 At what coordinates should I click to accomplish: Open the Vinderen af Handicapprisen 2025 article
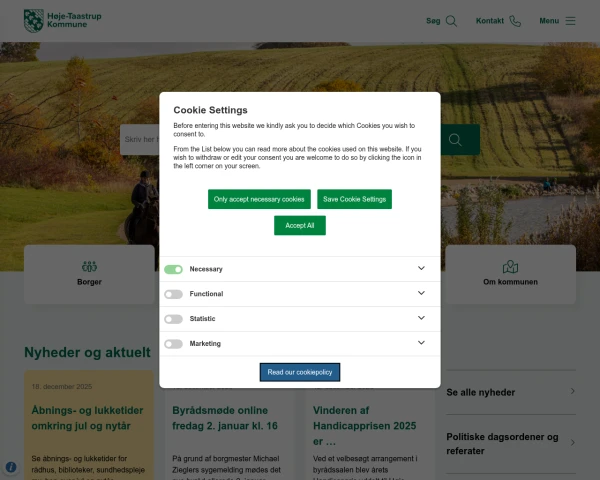pos(364,426)
